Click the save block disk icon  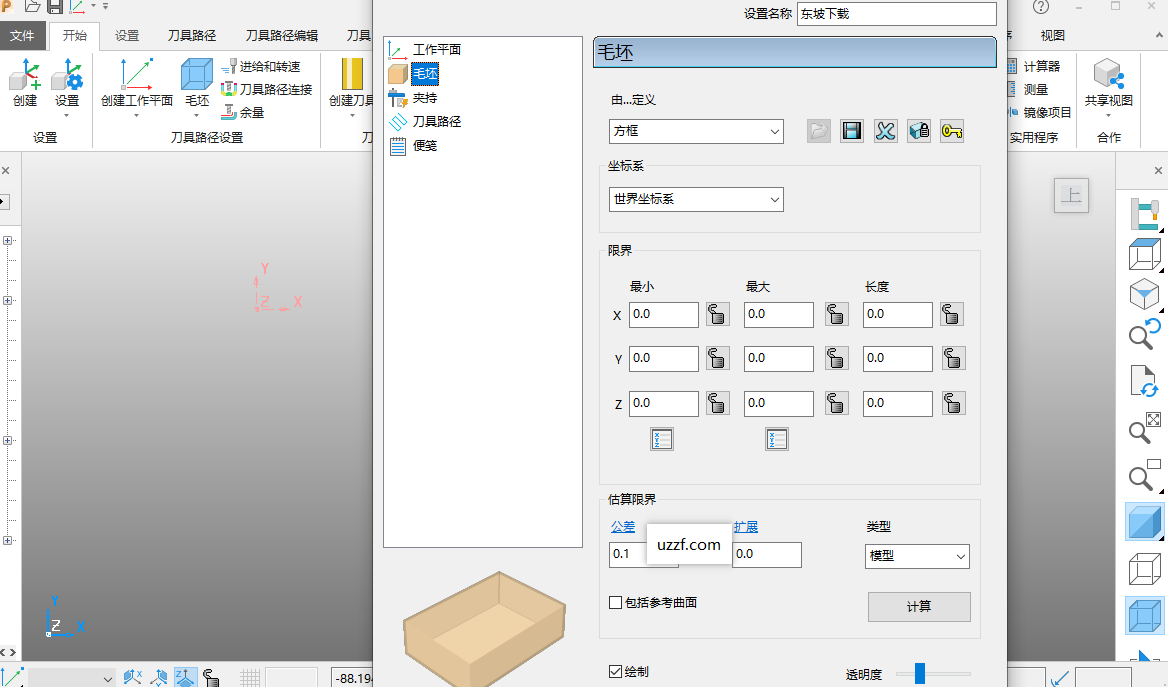(x=852, y=131)
